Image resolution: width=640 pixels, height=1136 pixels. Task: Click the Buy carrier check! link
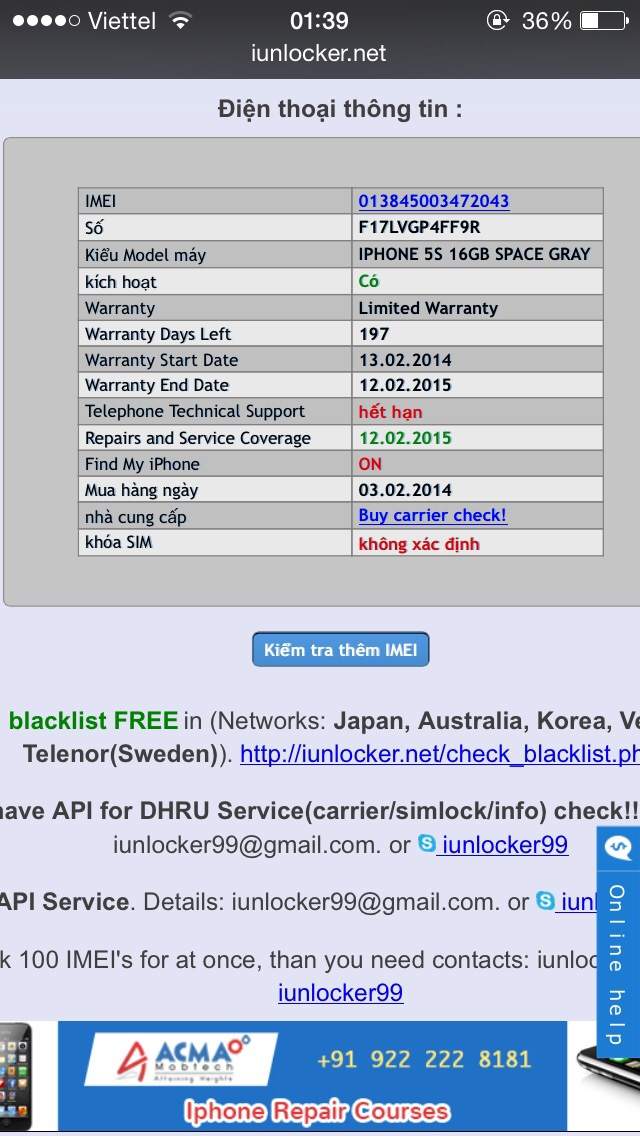[x=433, y=516]
